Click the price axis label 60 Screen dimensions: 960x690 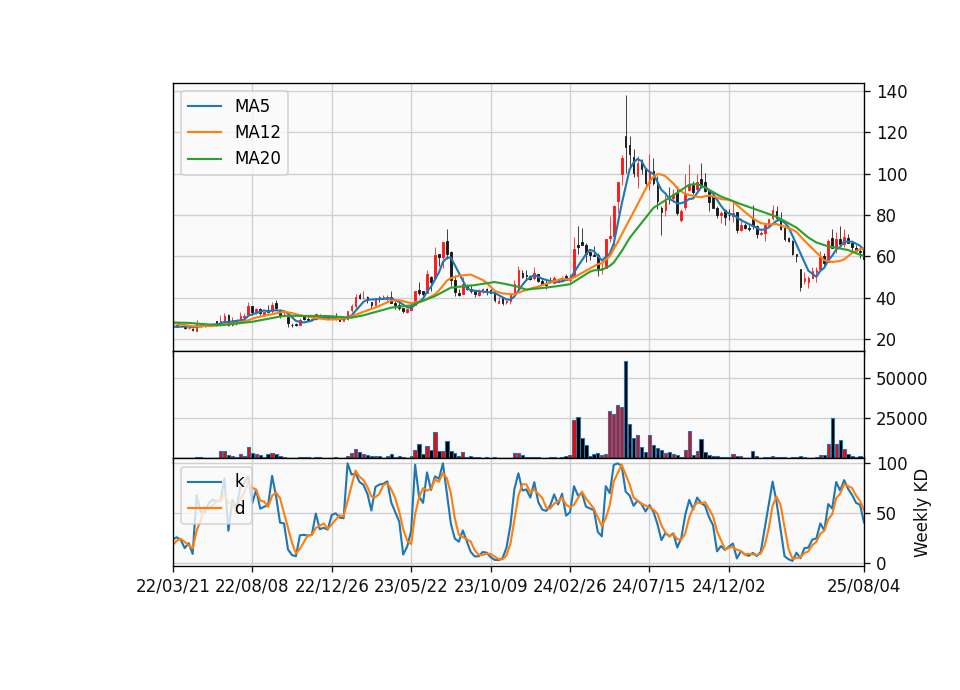point(887,257)
